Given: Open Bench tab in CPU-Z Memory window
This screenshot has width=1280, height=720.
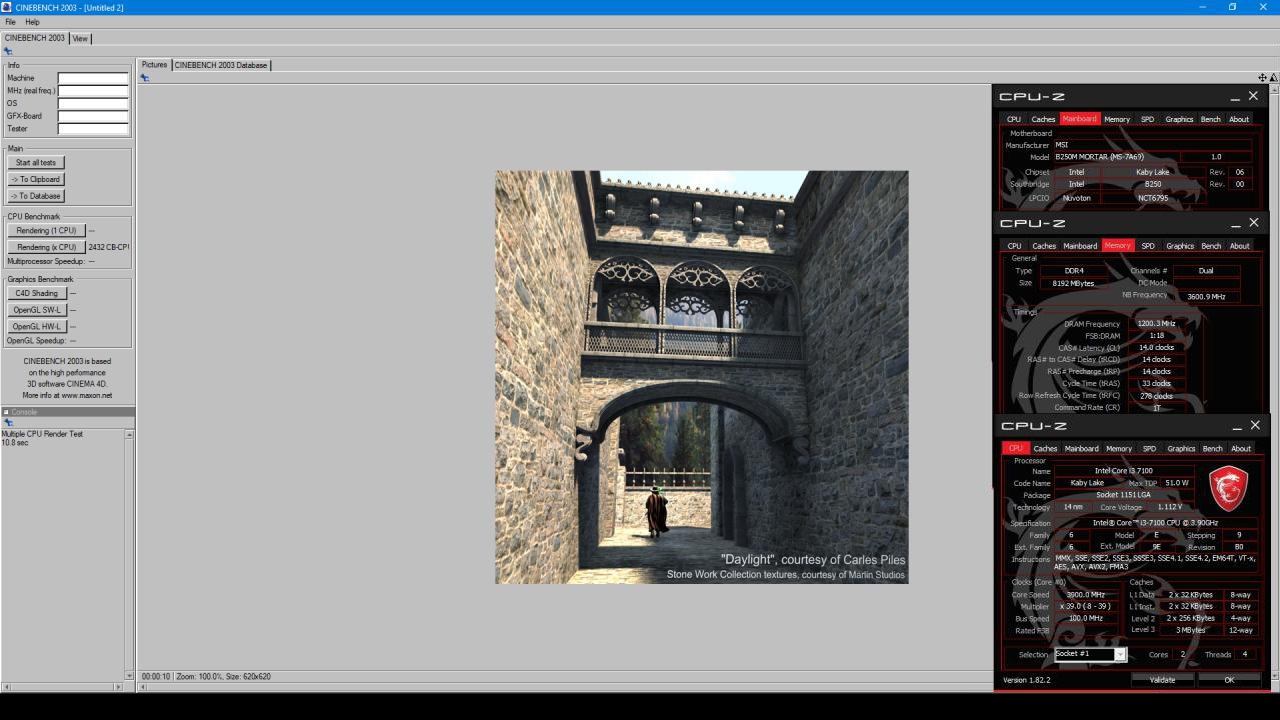Looking at the screenshot, I should click(1211, 246).
